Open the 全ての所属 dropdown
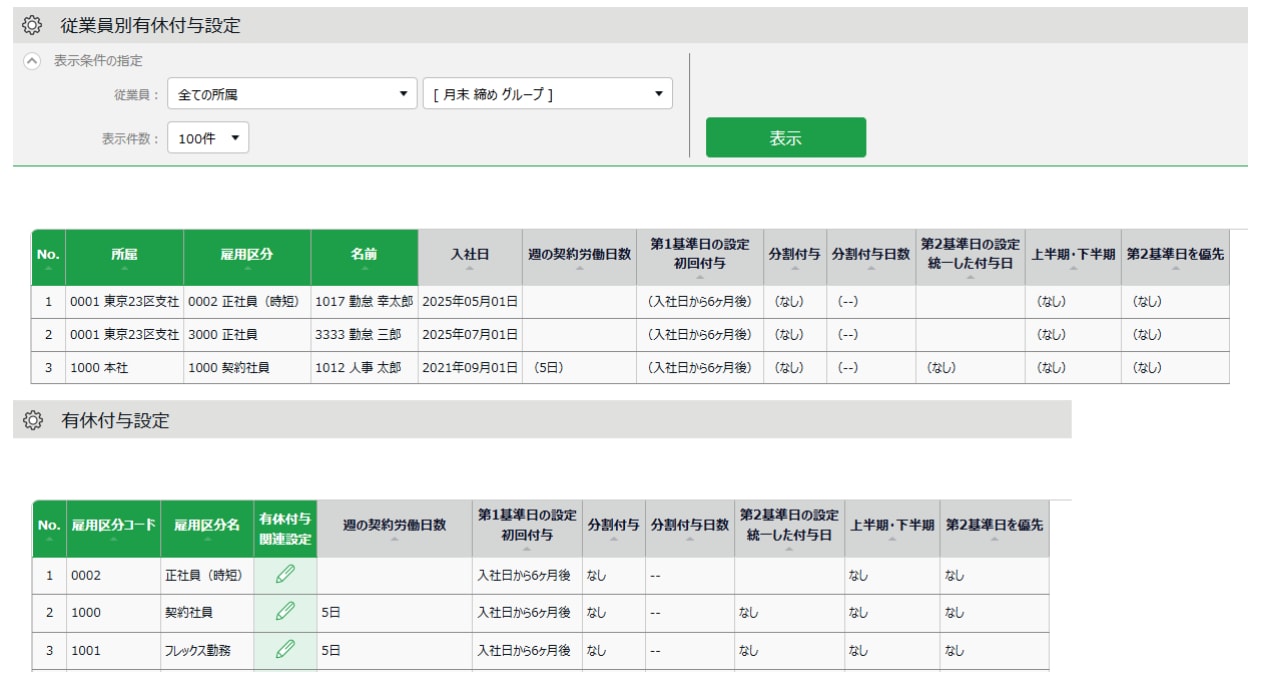This screenshot has width=1261, height=685. pyautogui.click(x=291, y=94)
